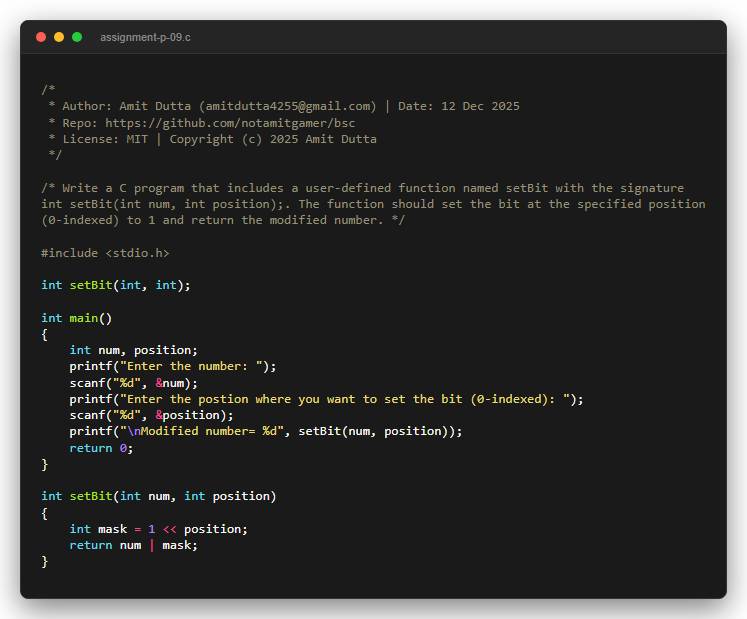Viewport: 747px width, 619px height.
Task: Click the 'int mask = 1 << position;' line
Action: click(x=159, y=529)
